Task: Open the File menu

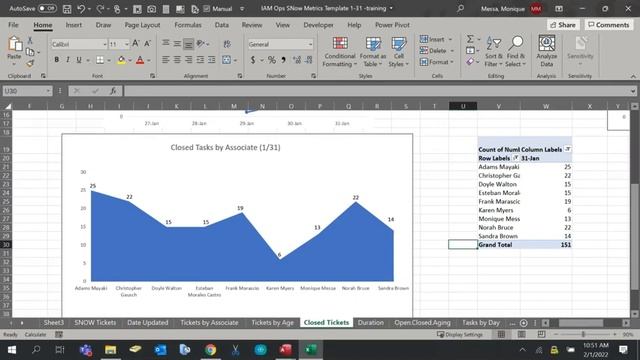Action: click(13, 25)
